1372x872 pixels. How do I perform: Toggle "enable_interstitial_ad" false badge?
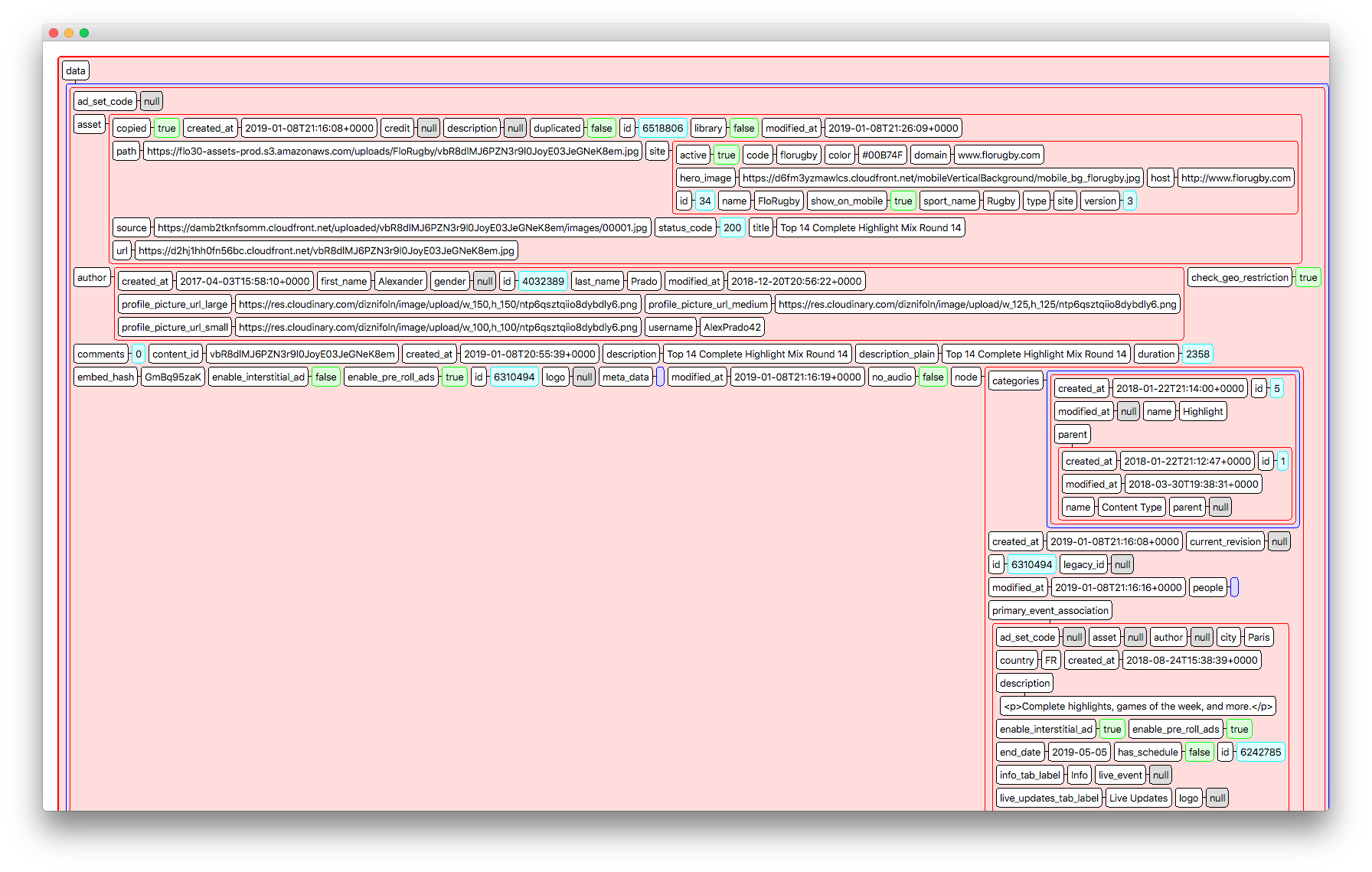coord(325,377)
